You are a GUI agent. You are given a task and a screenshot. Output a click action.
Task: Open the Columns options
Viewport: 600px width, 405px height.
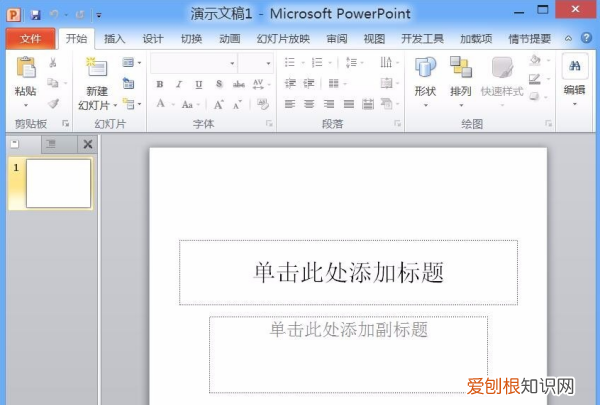(334, 83)
